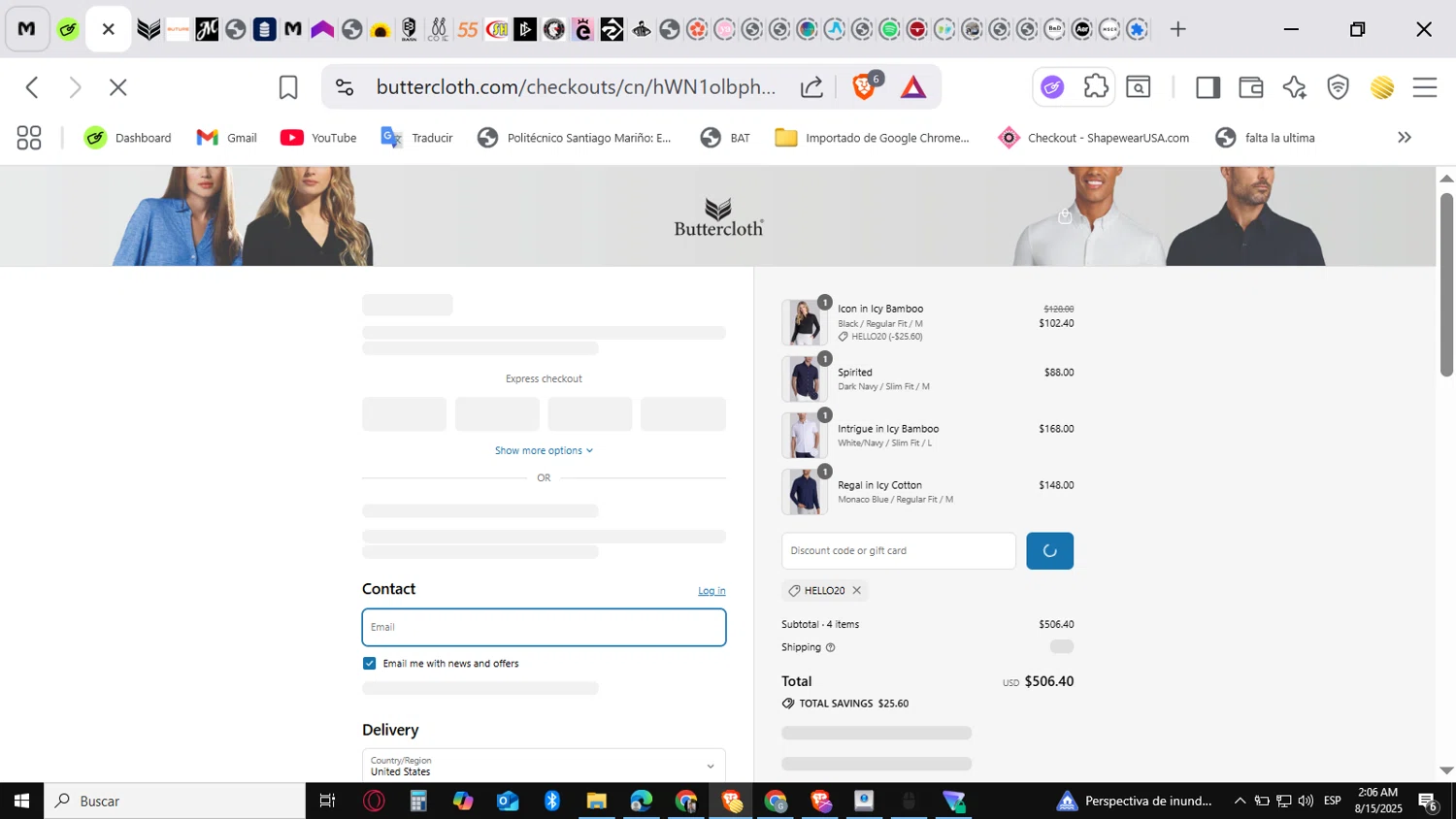This screenshot has width=1456, height=819.
Task: Open the Windows Start menu
Action: click(x=21, y=801)
